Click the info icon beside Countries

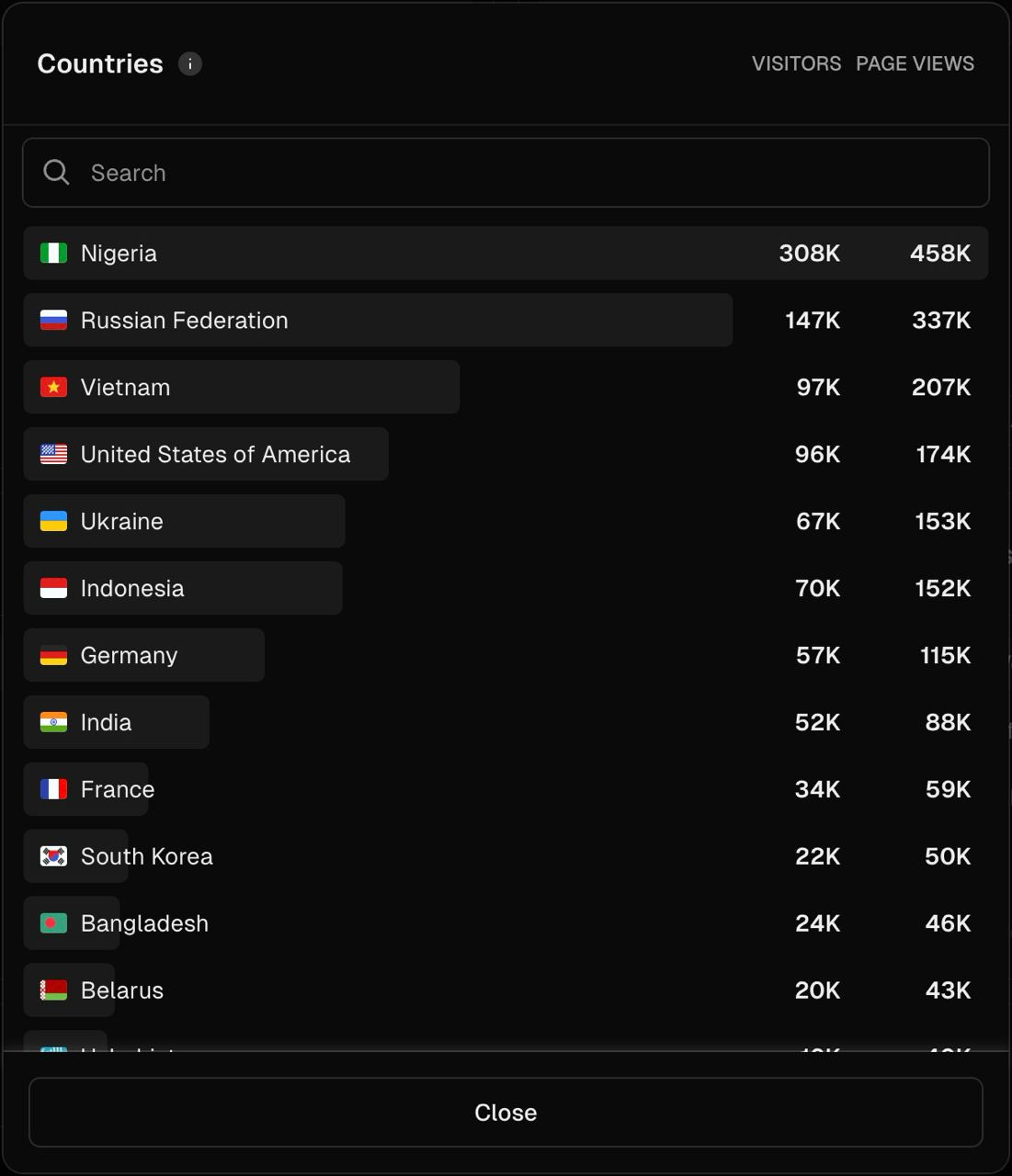(x=190, y=63)
